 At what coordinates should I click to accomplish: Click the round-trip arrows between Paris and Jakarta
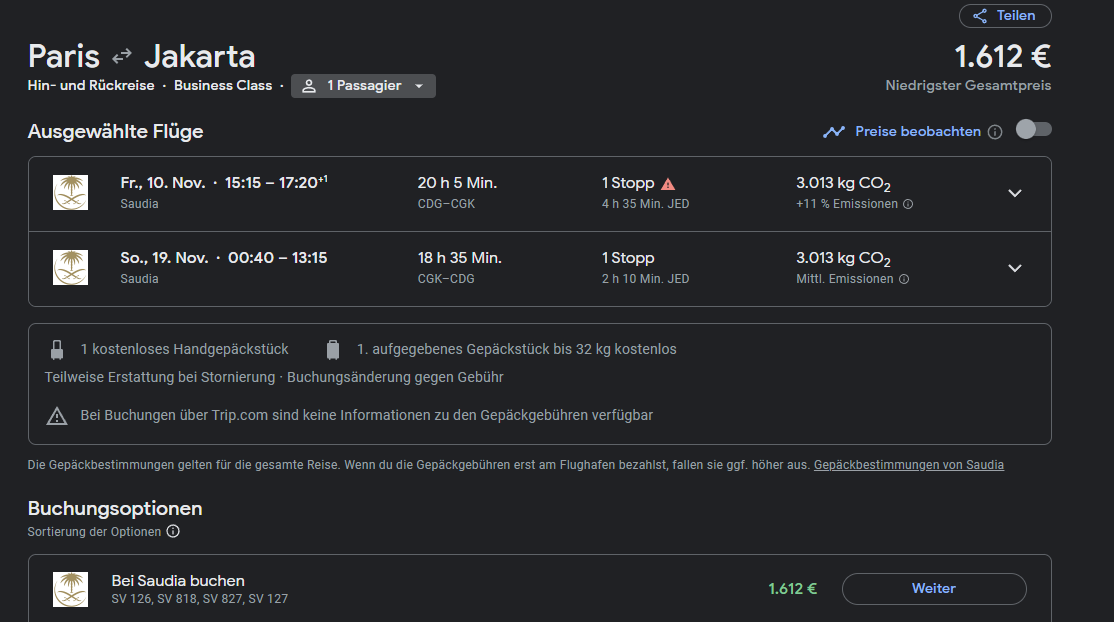coord(120,56)
